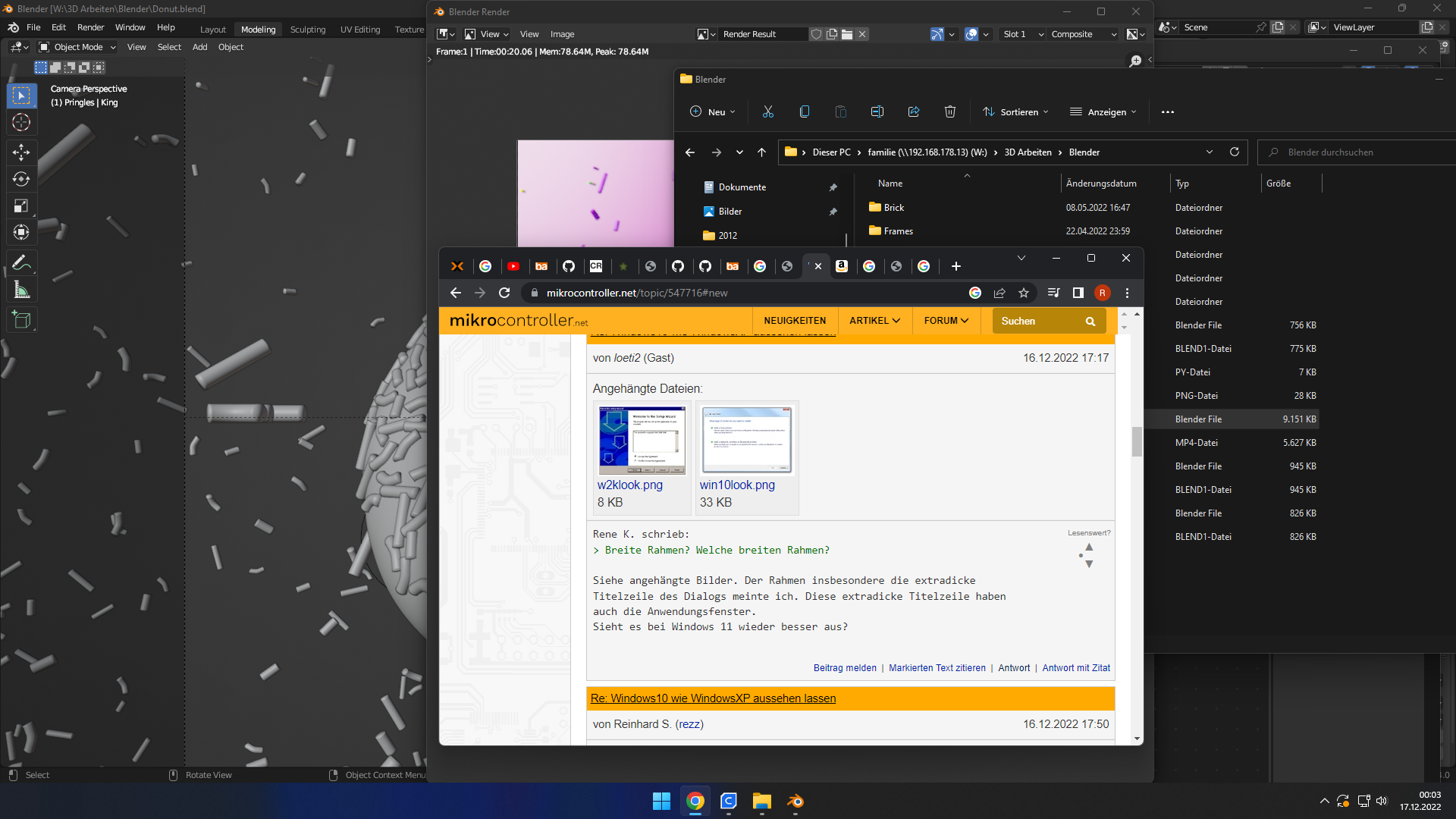Open the Object Mode dropdown

tap(77, 47)
